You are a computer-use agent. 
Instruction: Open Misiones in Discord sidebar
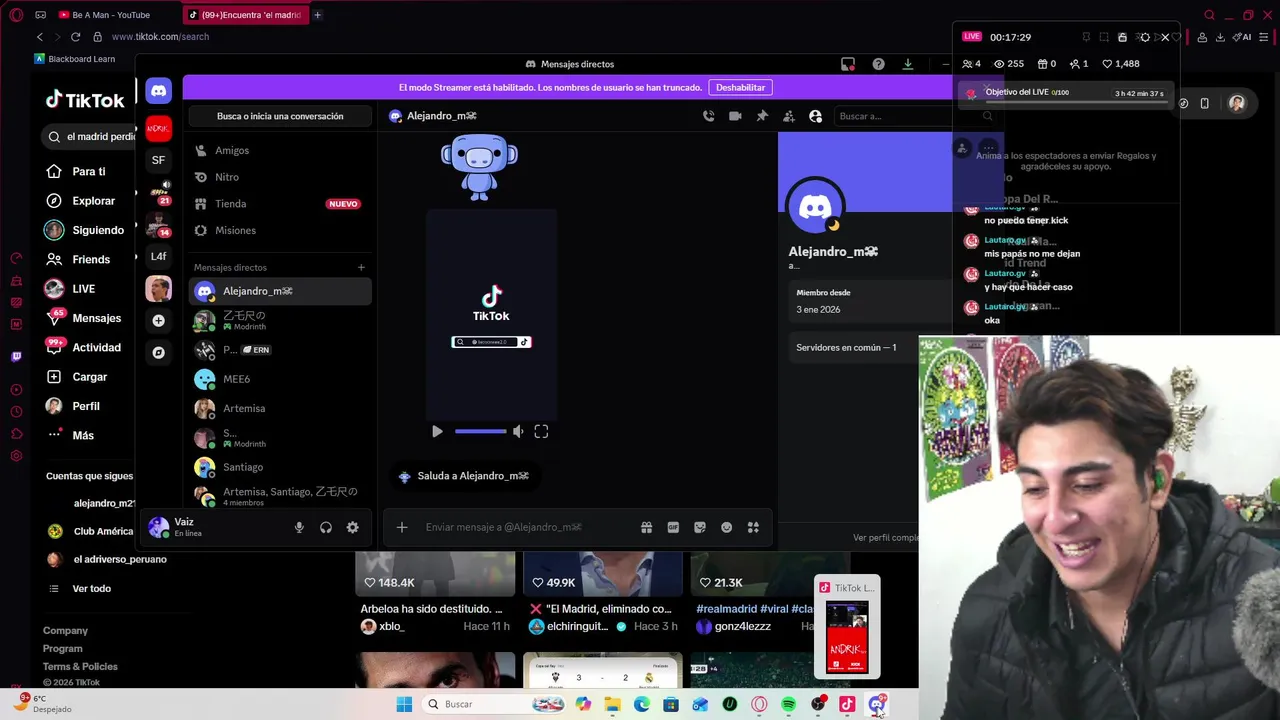[280, 230]
